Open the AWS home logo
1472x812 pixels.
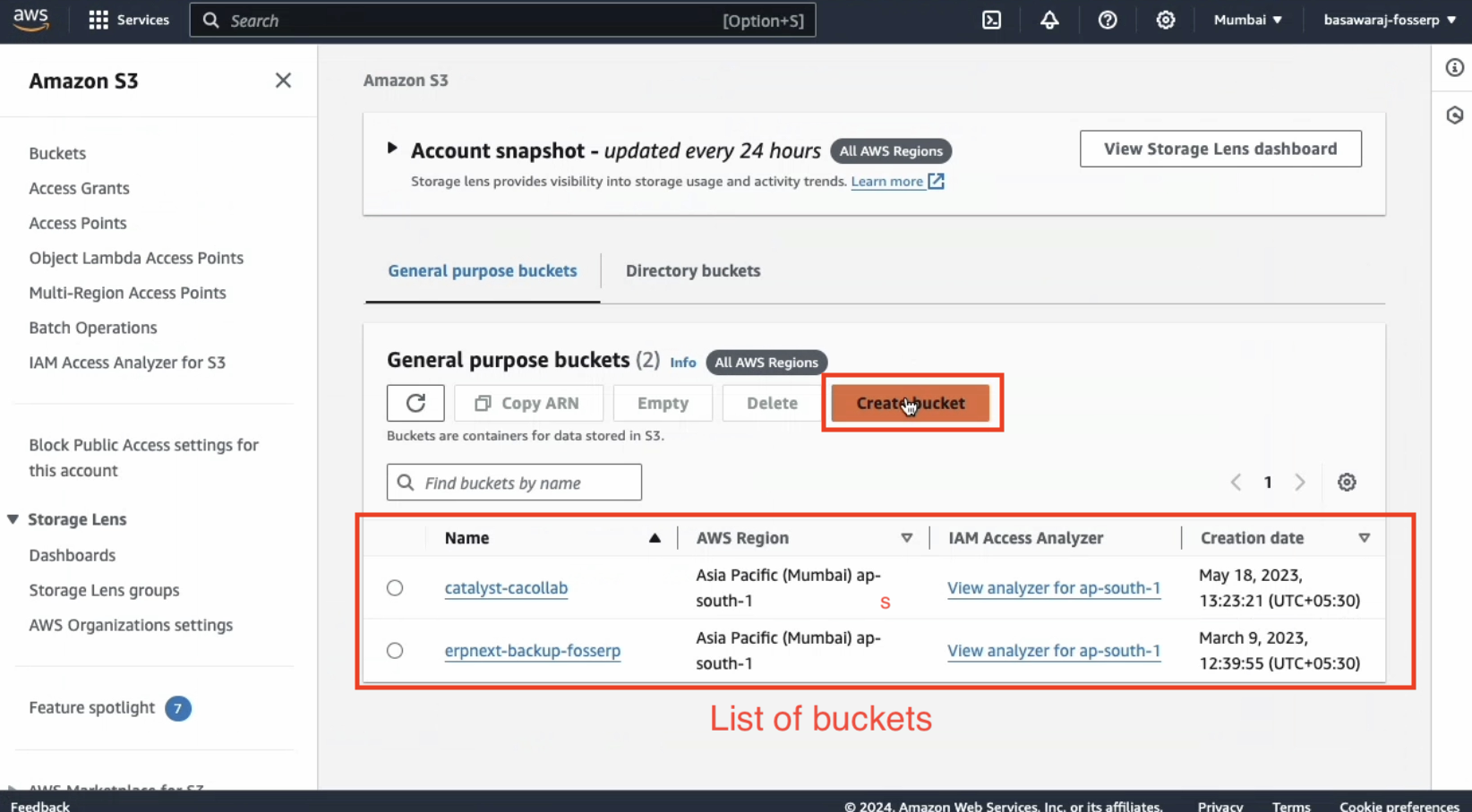coord(31,20)
